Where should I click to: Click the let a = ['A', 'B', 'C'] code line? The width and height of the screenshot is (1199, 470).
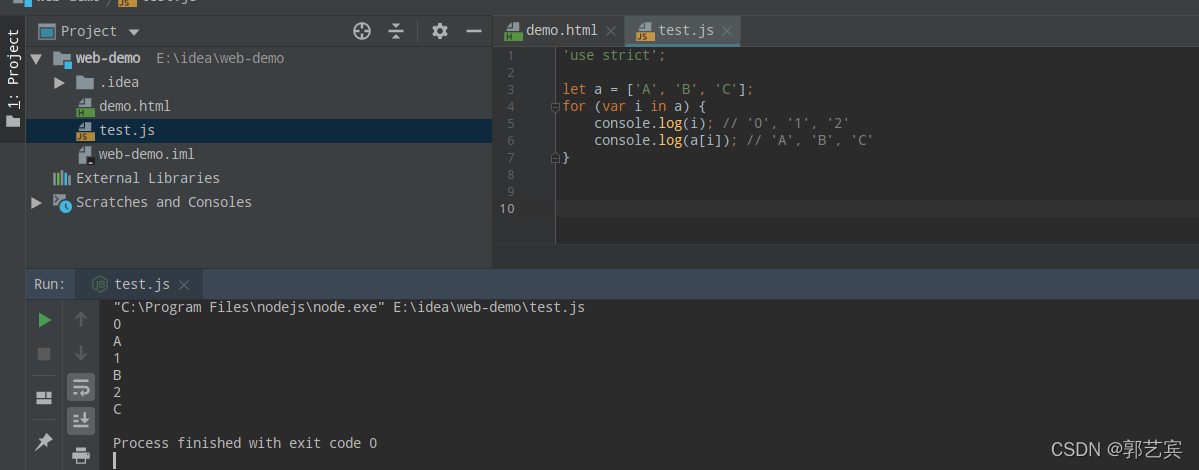tap(658, 90)
